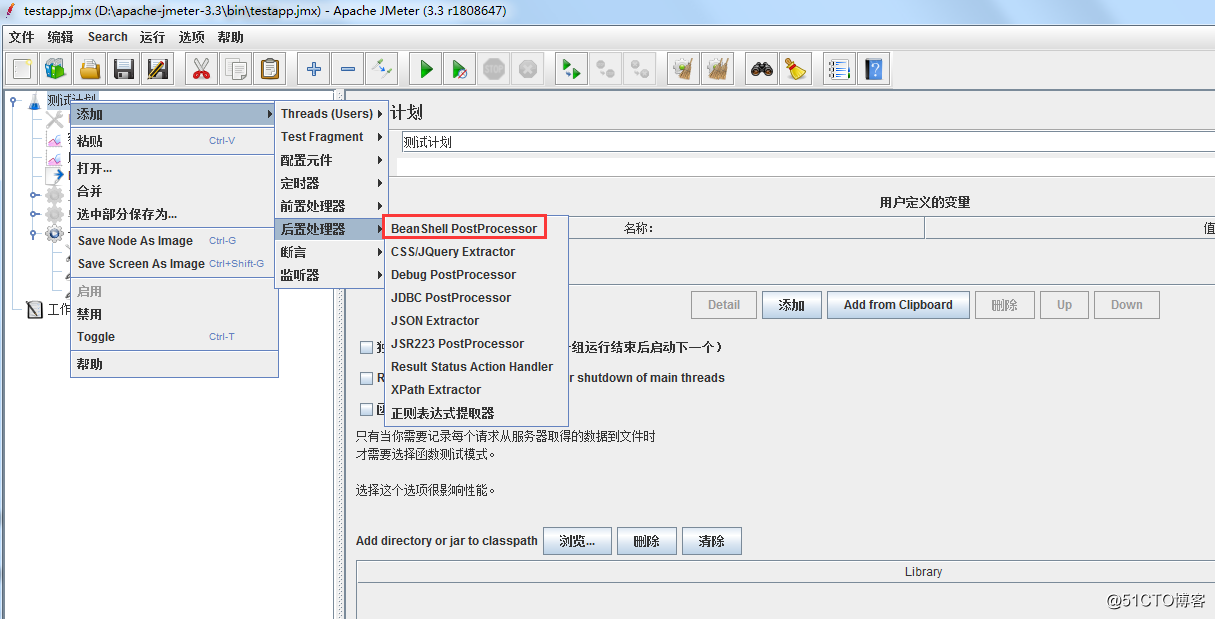Expand the Test Fragment submenu
The image size is (1215, 619).
(x=331, y=137)
